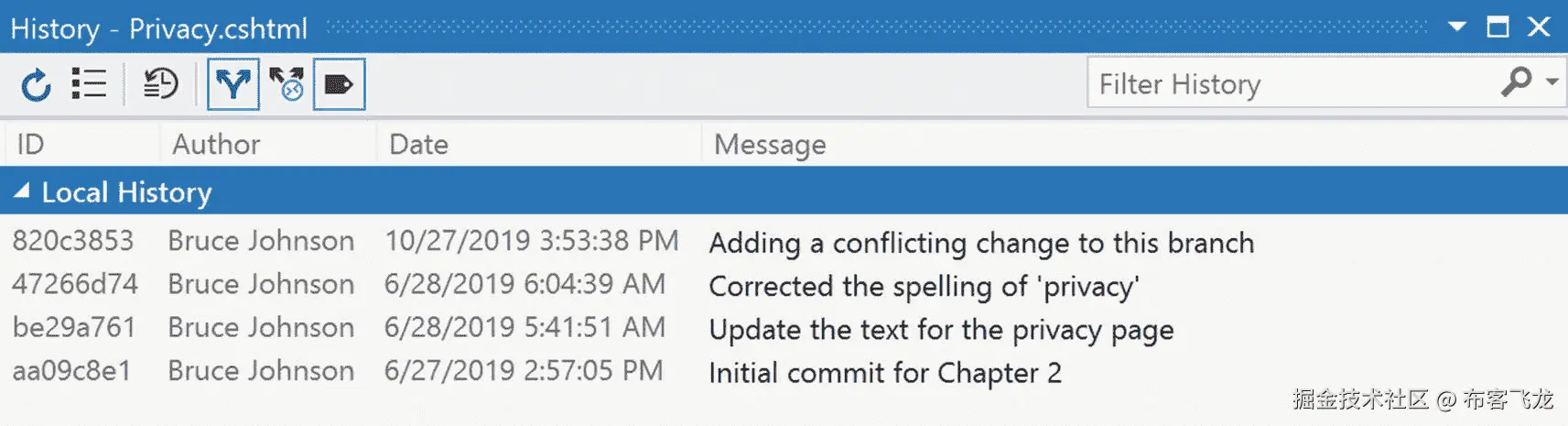Sort by the ID column header
The width and height of the screenshot is (1568, 426).
[x=30, y=145]
